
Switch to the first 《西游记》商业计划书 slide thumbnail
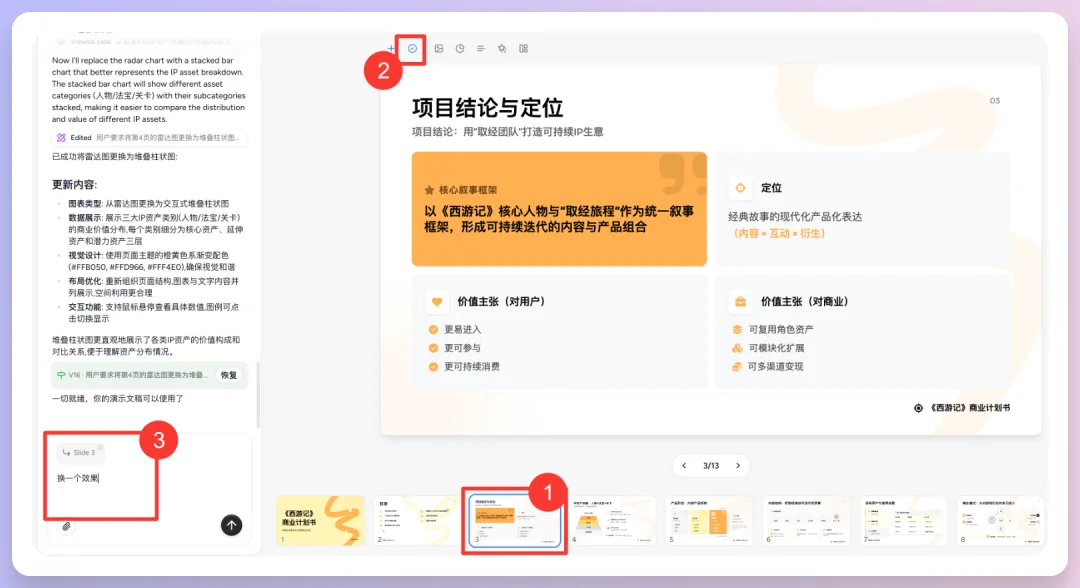coord(320,519)
